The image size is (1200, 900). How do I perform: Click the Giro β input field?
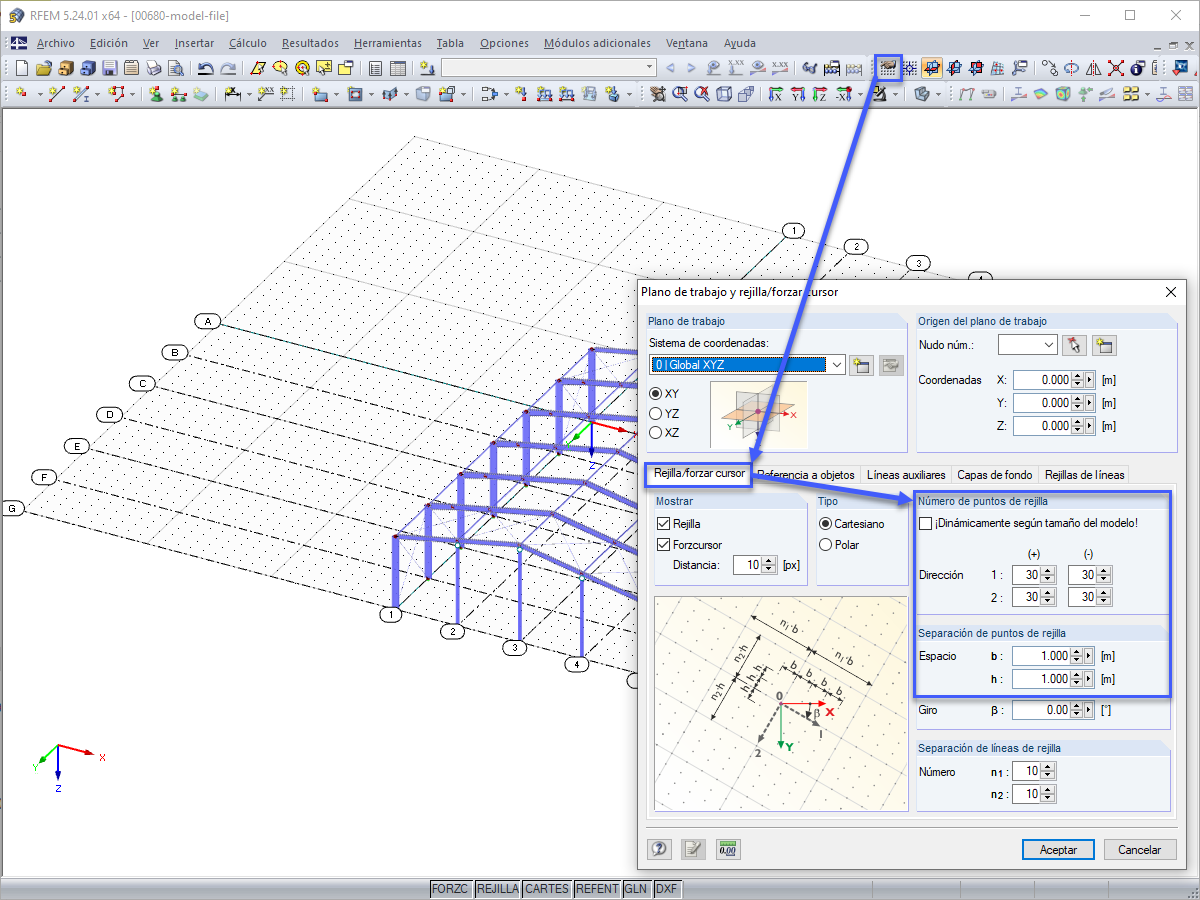[x=1041, y=710]
